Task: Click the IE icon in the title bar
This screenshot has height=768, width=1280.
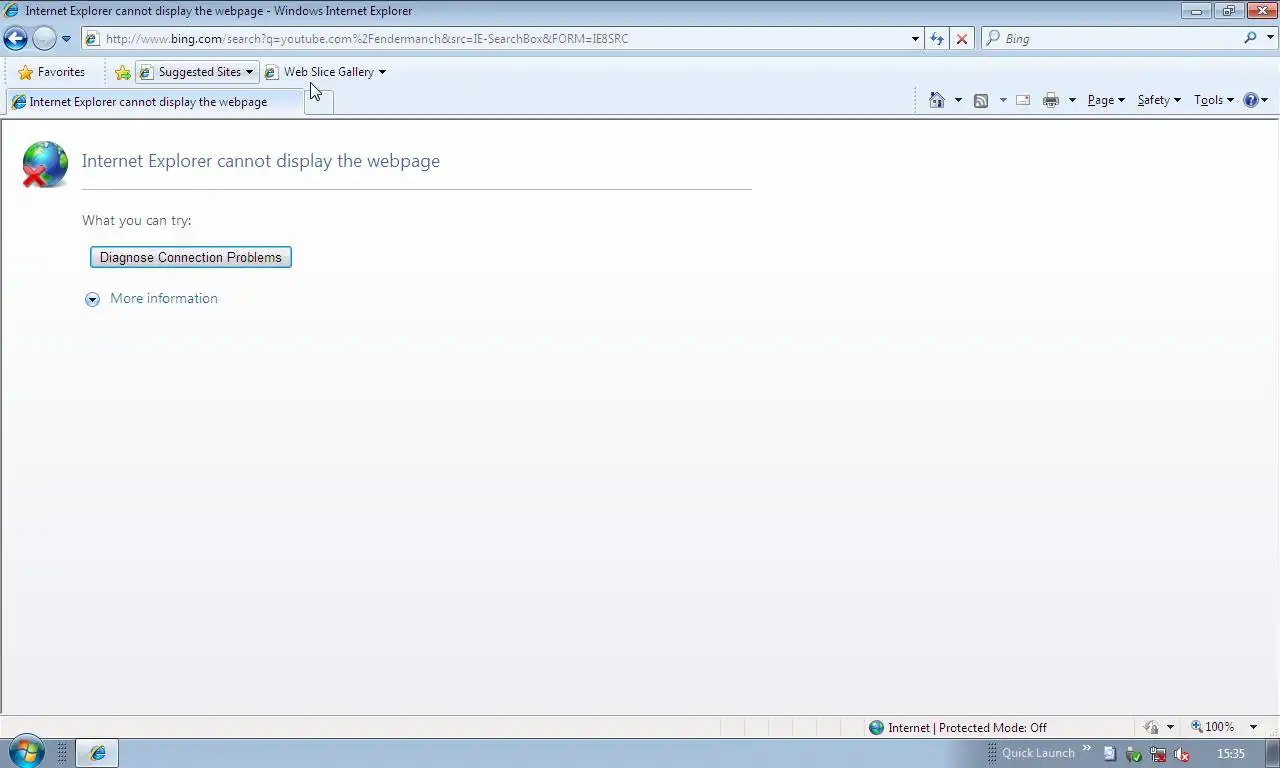Action: pos(11,11)
